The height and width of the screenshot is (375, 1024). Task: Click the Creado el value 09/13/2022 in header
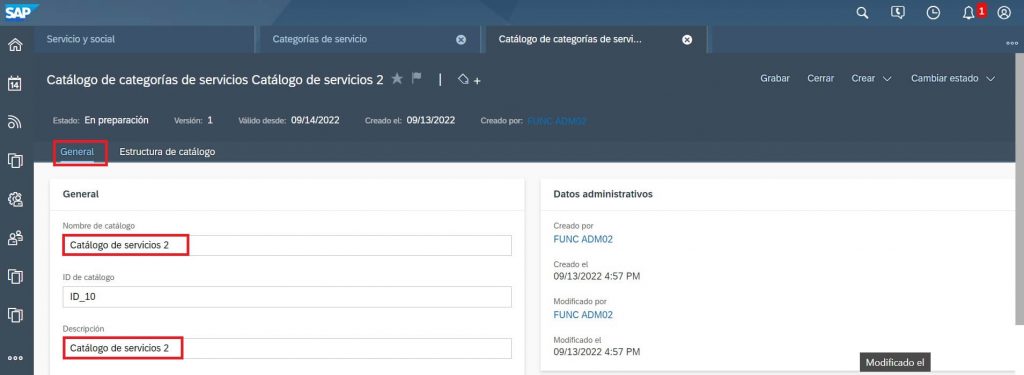click(x=431, y=120)
